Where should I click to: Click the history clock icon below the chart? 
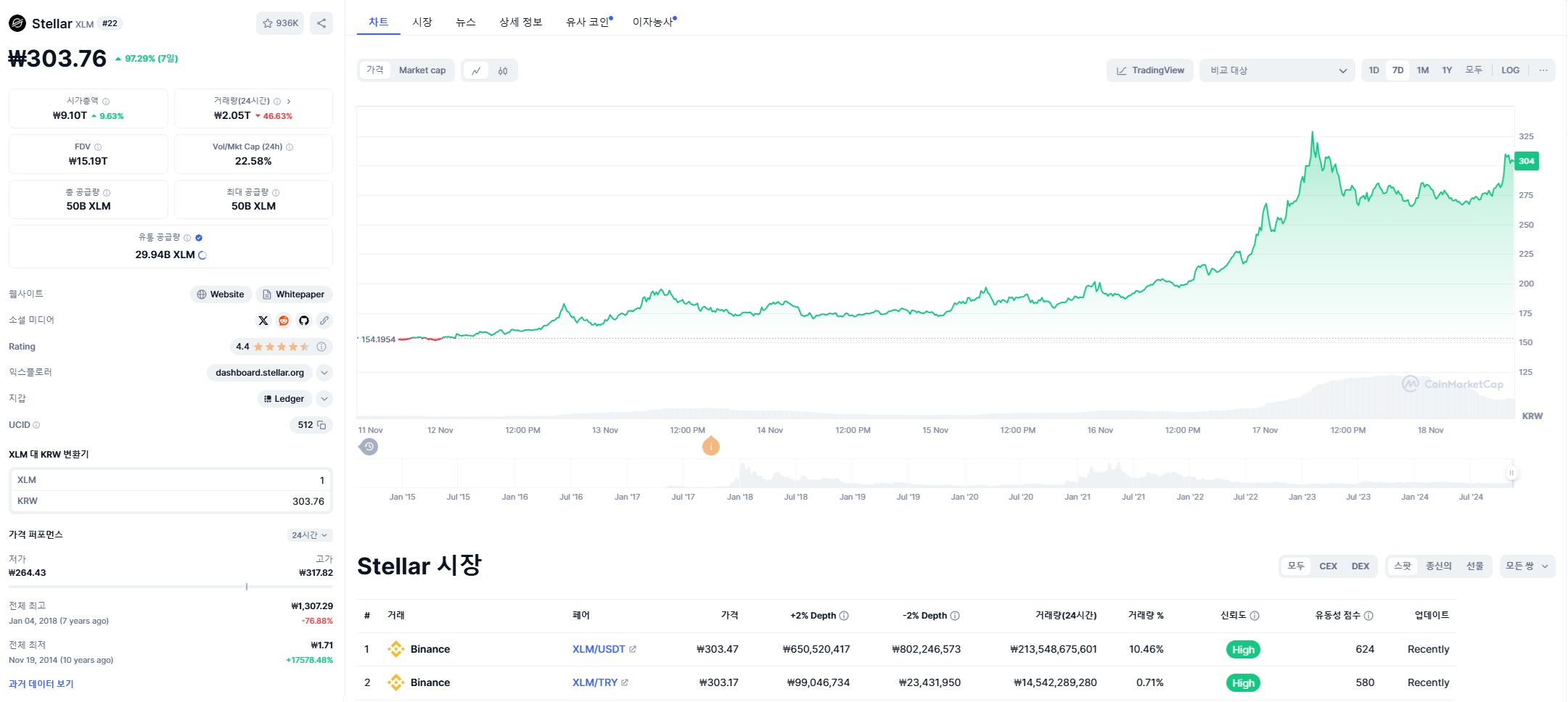pyautogui.click(x=369, y=447)
